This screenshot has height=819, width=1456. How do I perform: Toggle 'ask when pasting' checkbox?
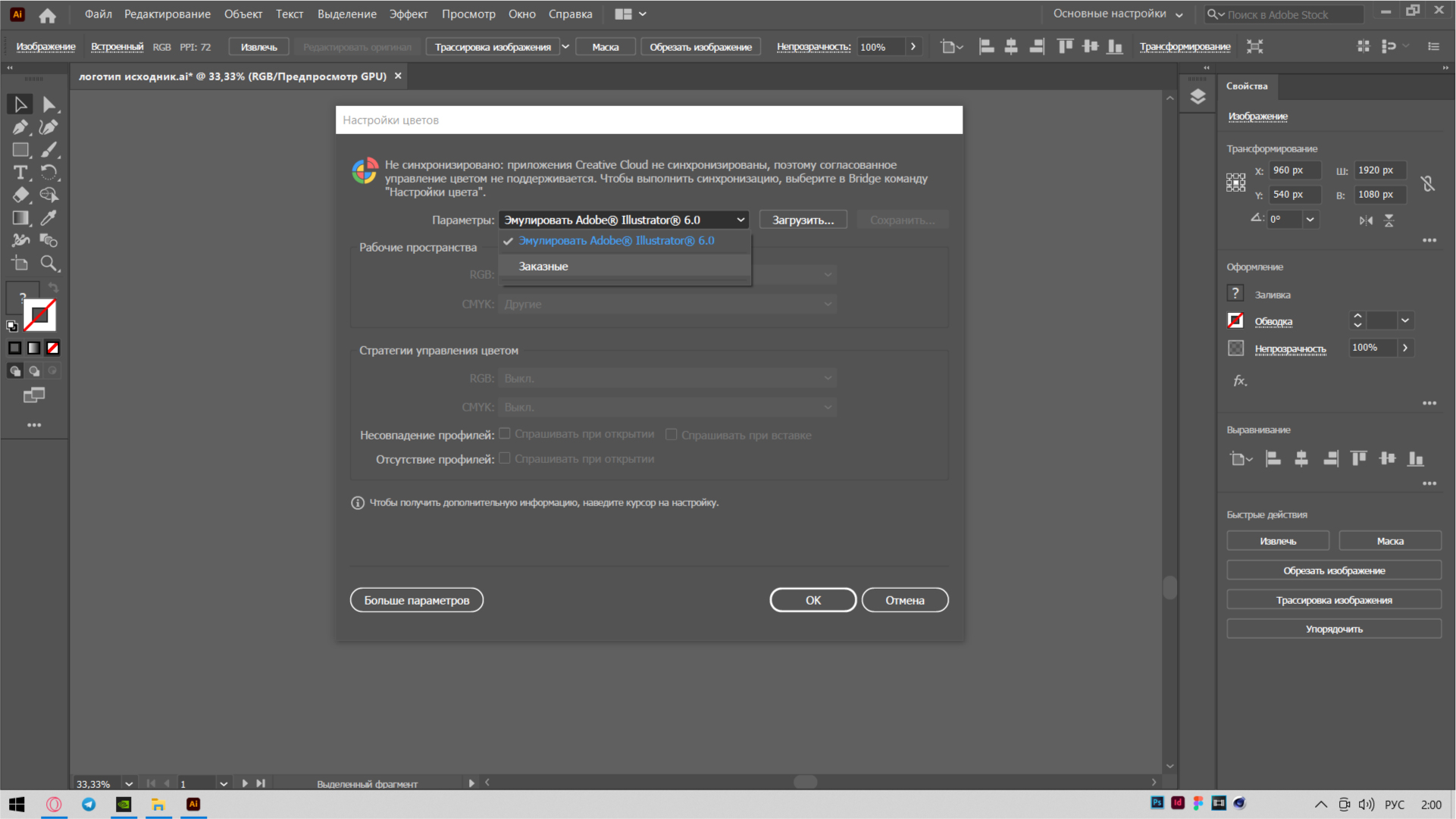[671, 434]
